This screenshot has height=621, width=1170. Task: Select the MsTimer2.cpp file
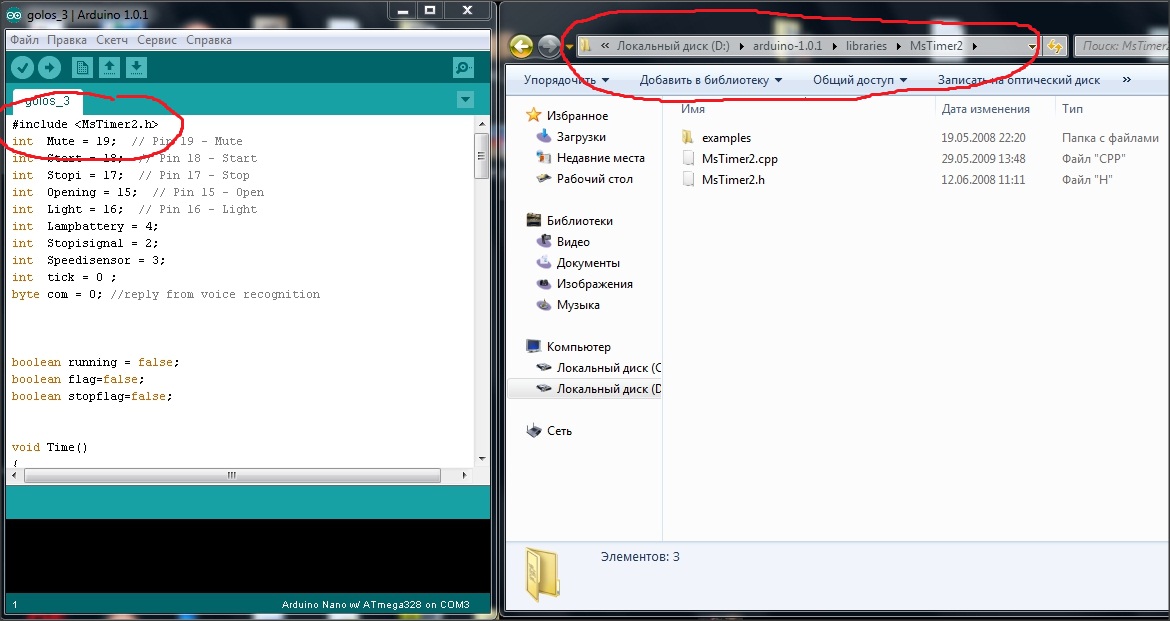click(x=739, y=159)
